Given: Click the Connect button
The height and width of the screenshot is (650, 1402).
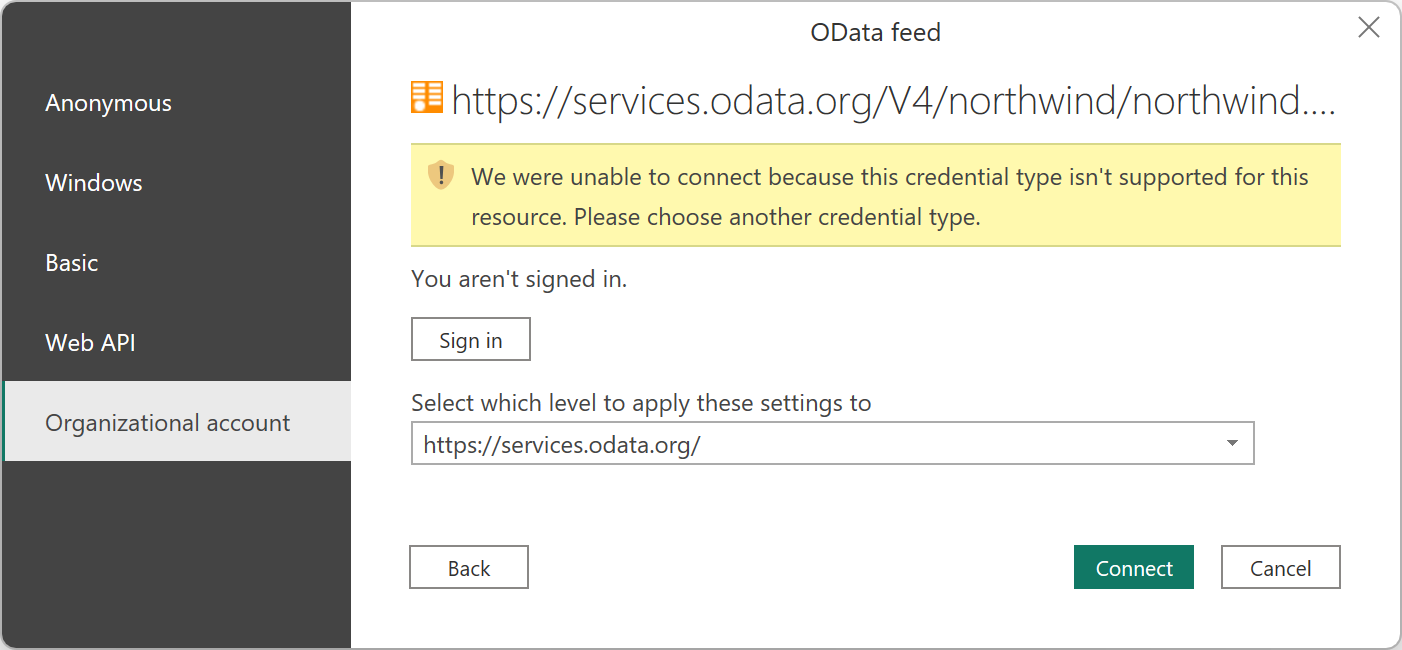Looking at the screenshot, I should [1133, 567].
